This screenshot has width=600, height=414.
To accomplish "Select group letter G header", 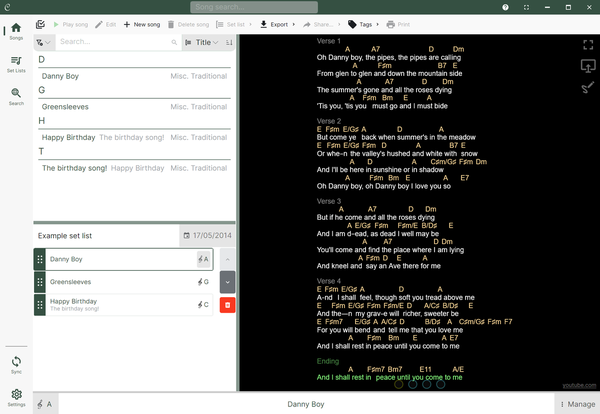I will tap(42, 90).
